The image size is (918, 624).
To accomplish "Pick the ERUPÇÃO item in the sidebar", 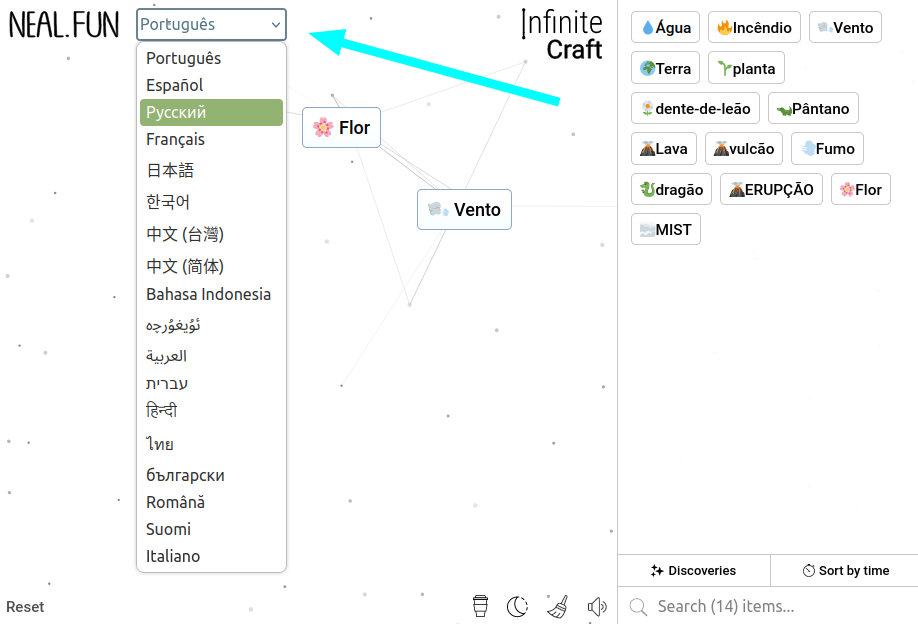I will coord(771,189).
